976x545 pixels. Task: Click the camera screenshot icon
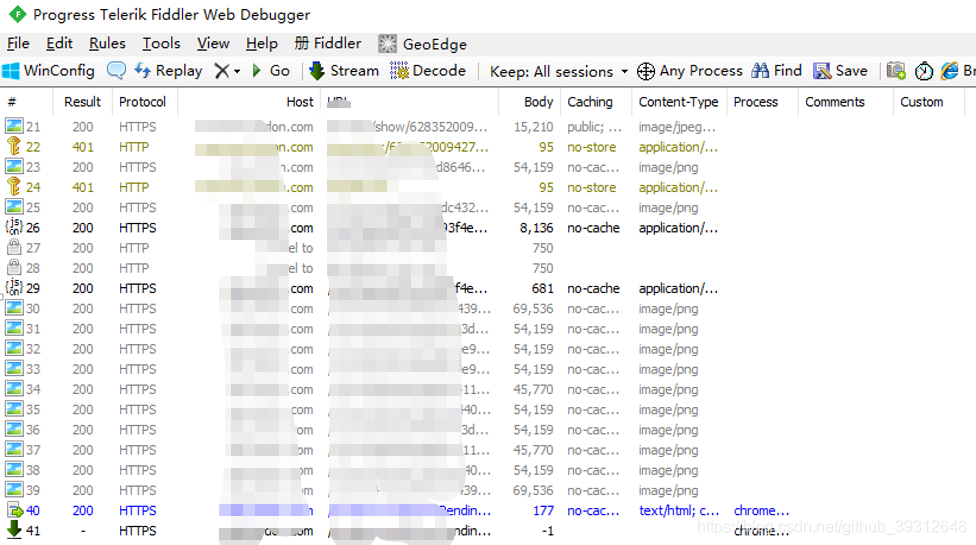pos(896,71)
